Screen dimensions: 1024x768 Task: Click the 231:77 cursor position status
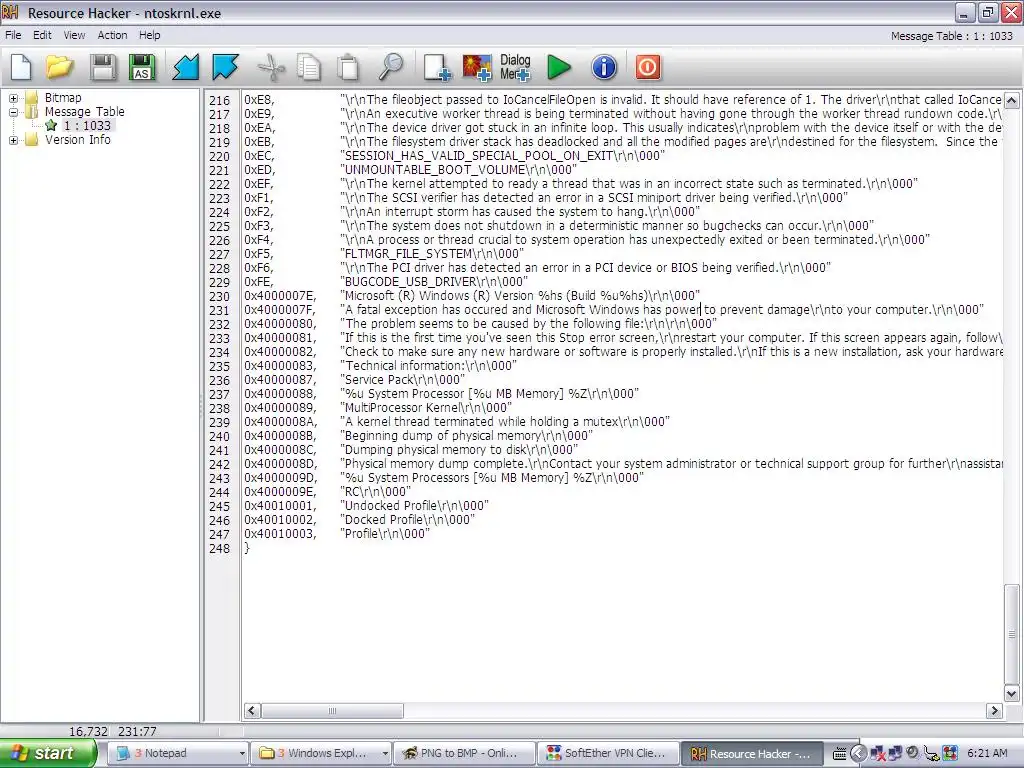click(136, 731)
